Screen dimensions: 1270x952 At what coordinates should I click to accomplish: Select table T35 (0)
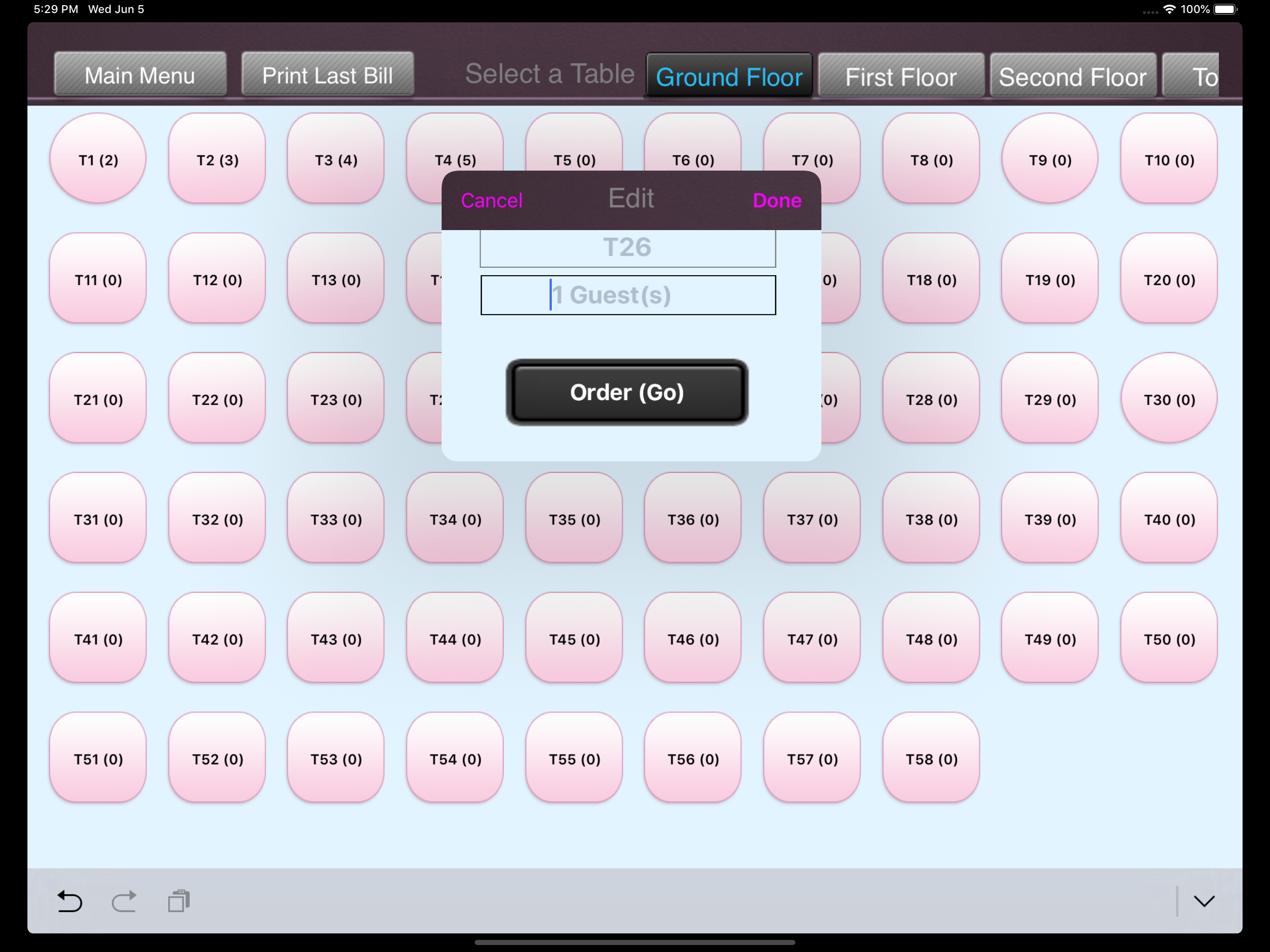pyautogui.click(x=574, y=517)
